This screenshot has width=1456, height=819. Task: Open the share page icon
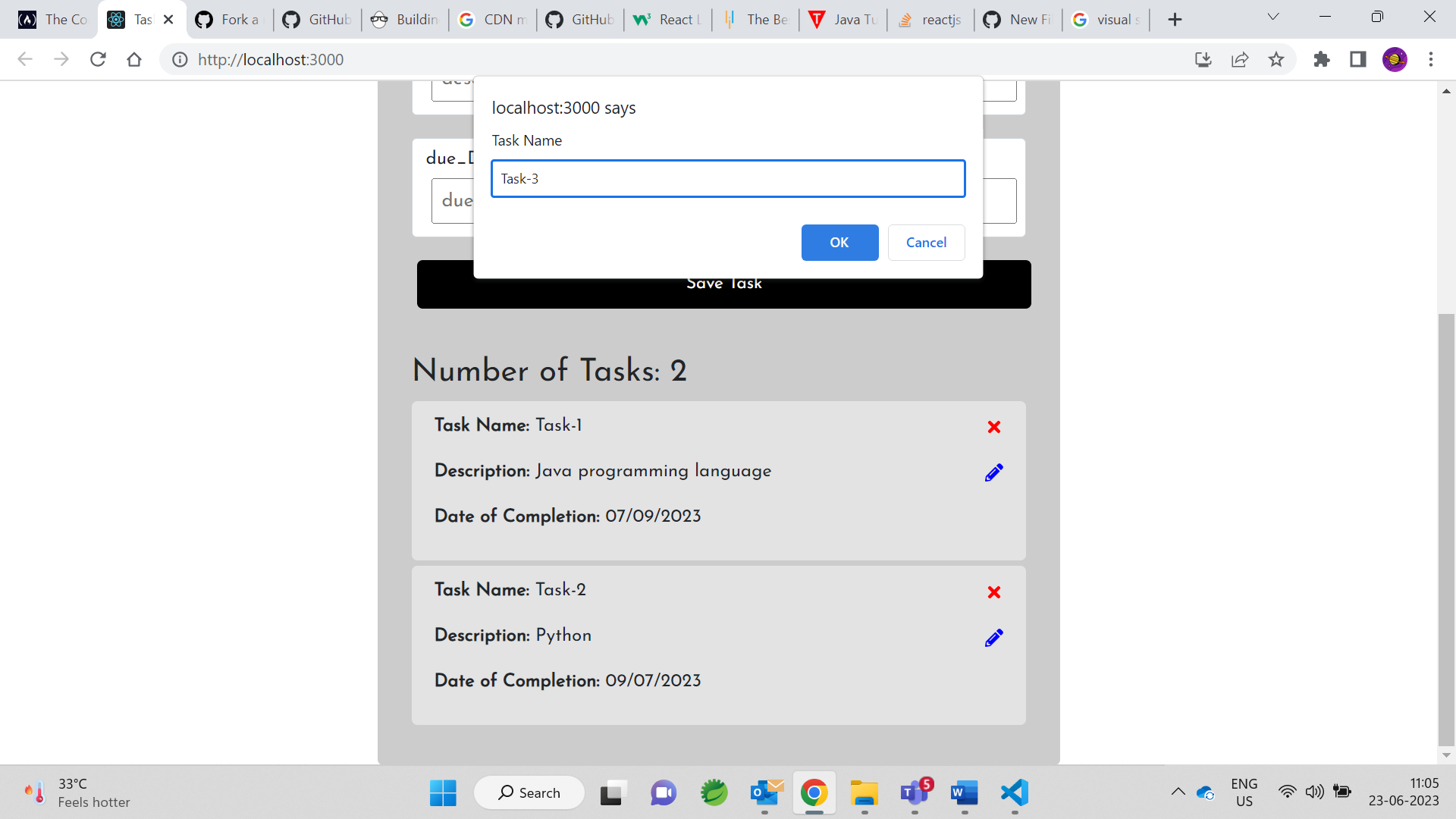[x=1239, y=59]
